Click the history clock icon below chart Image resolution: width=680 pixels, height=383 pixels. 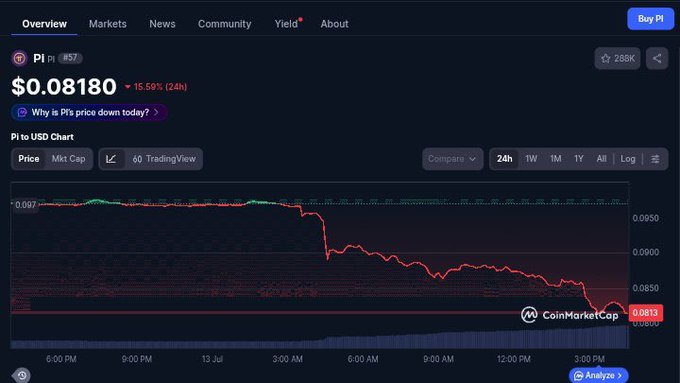coord(21,375)
